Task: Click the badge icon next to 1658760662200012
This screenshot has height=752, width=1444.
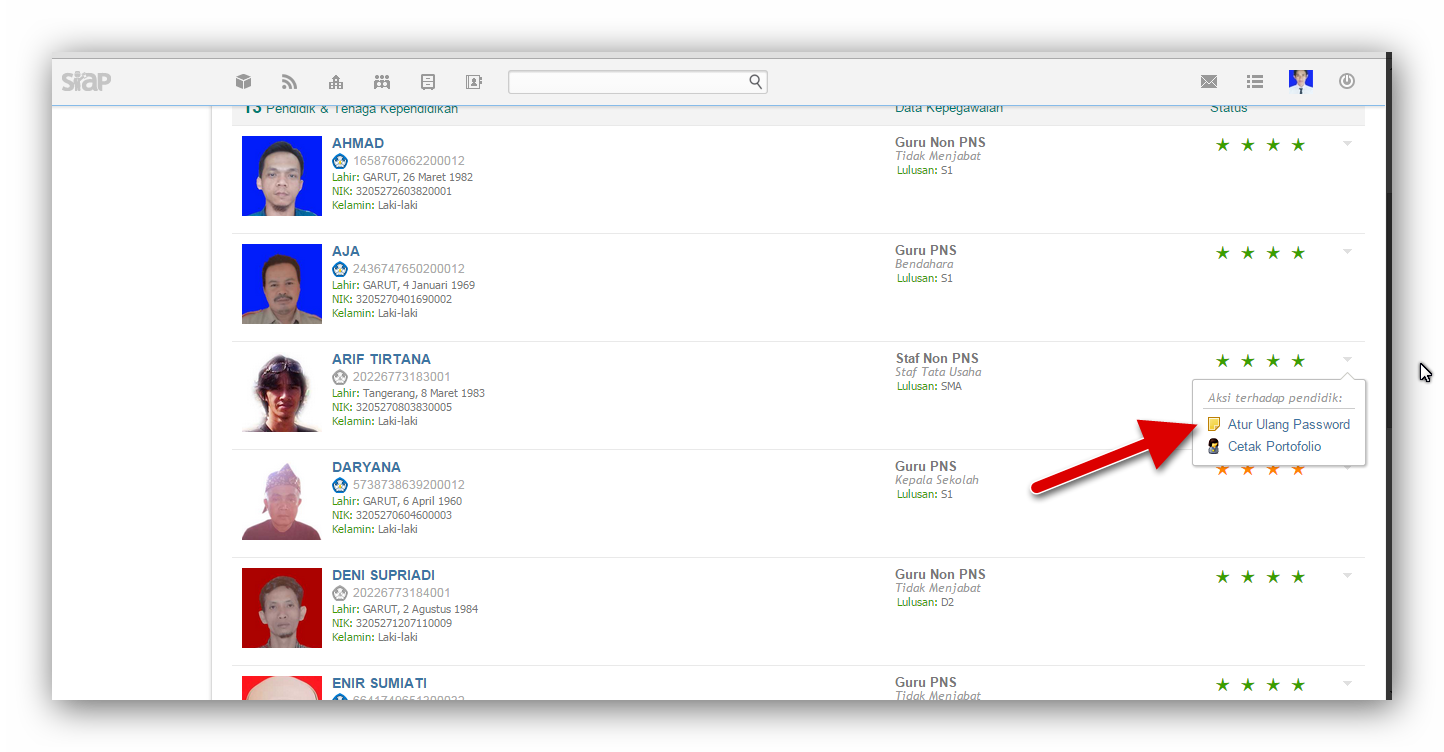Action: (340, 161)
